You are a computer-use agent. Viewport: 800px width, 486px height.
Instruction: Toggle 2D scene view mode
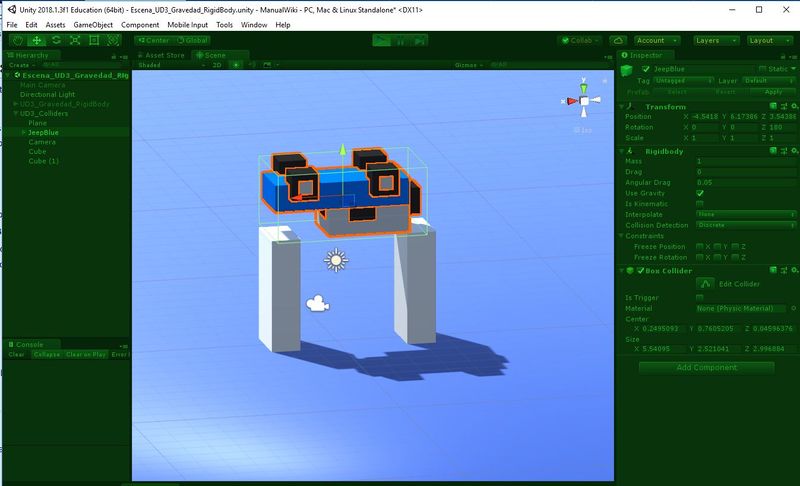pyautogui.click(x=217, y=65)
